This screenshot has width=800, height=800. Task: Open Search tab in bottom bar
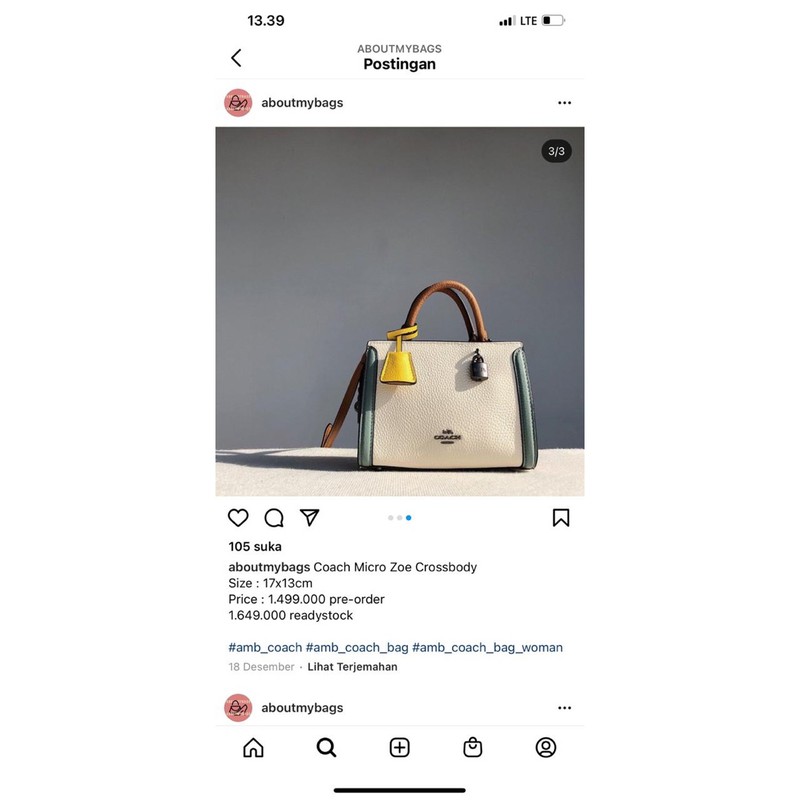click(327, 747)
